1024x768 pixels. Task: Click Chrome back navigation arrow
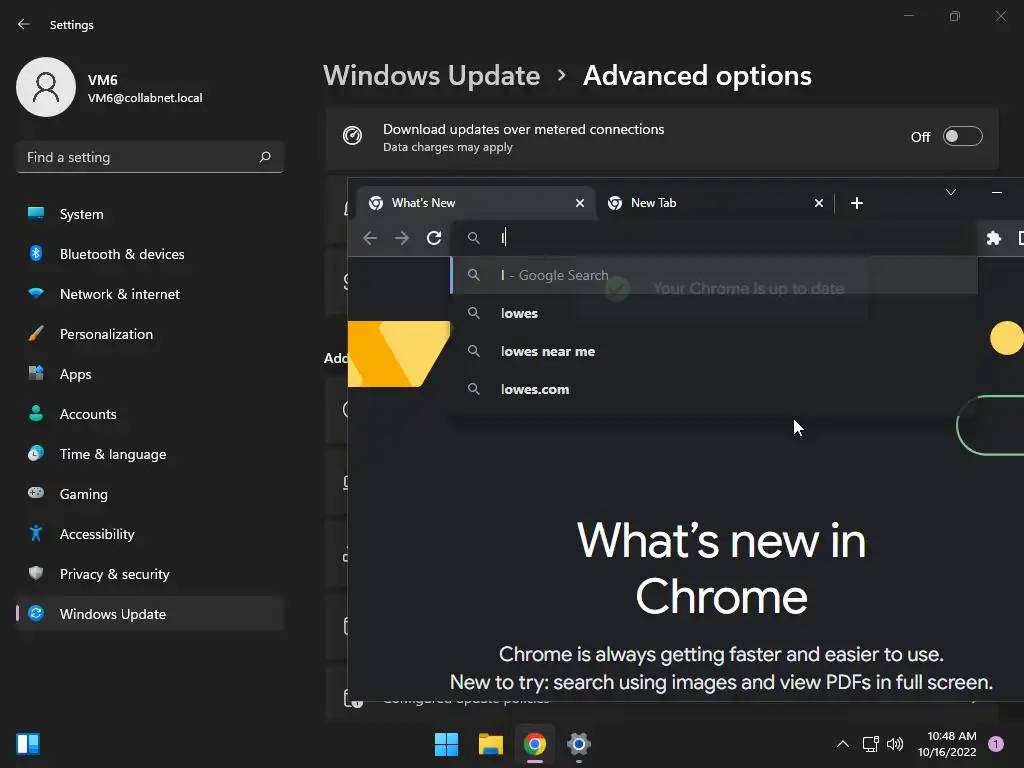(x=370, y=238)
